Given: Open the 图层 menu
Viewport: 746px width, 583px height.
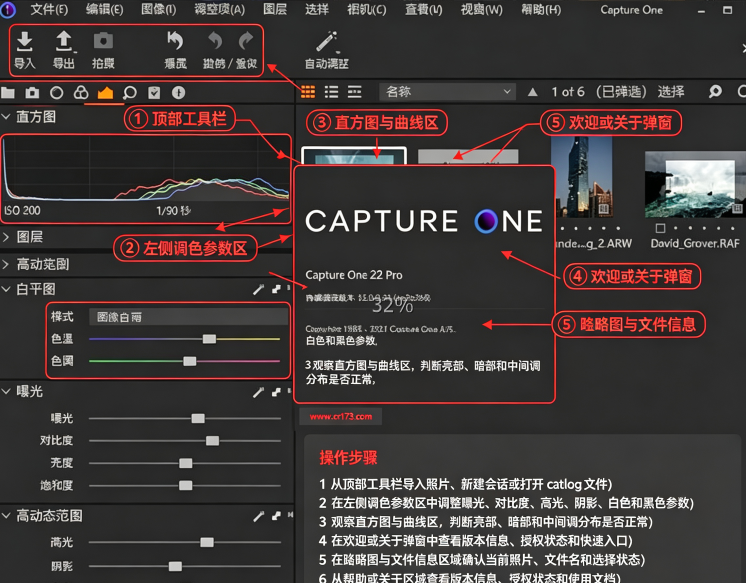Looking at the screenshot, I should [275, 10].
